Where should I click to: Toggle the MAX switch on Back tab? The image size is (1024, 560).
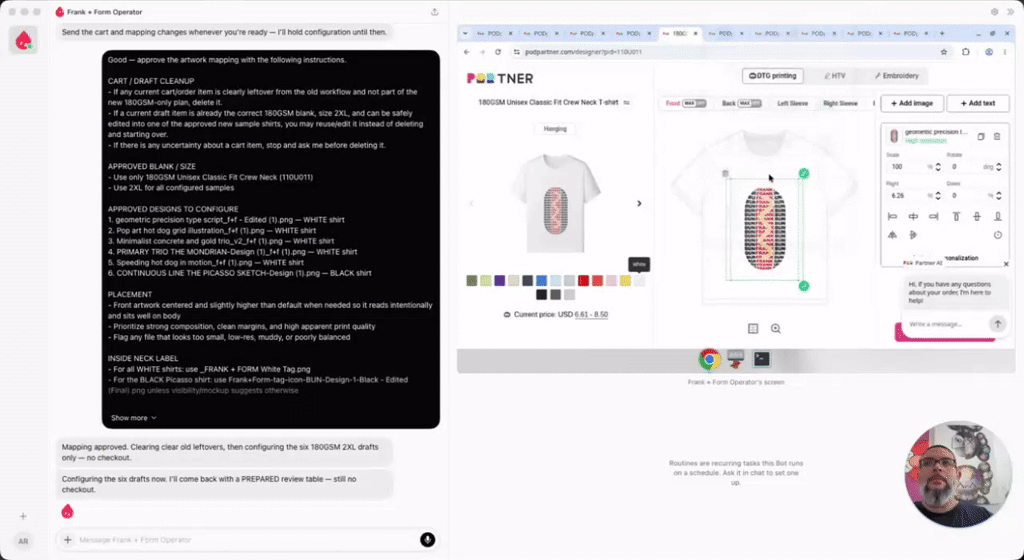[750, 103]
